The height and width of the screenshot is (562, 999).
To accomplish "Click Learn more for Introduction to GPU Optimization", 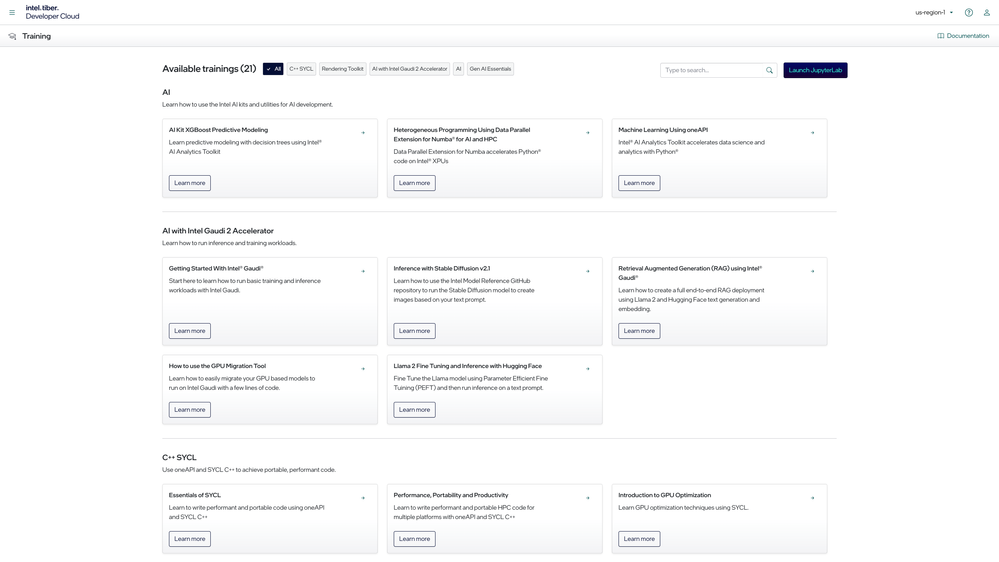I will (638, 539).
